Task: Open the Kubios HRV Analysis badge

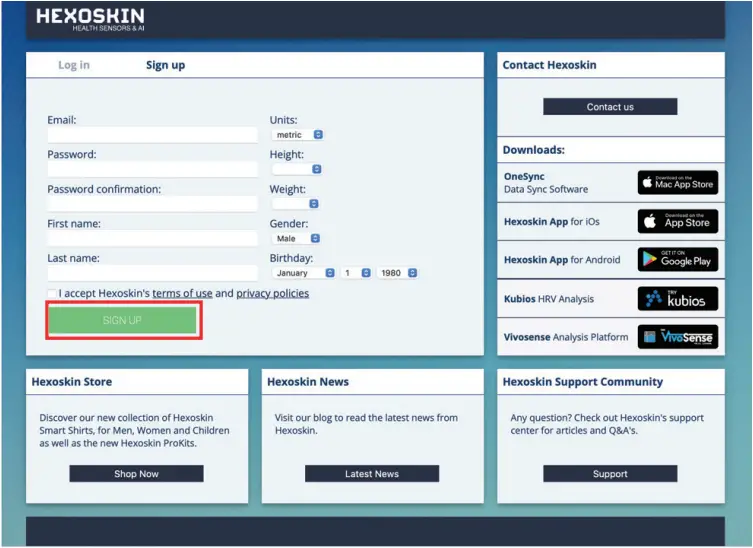Action: coord(678,299)
